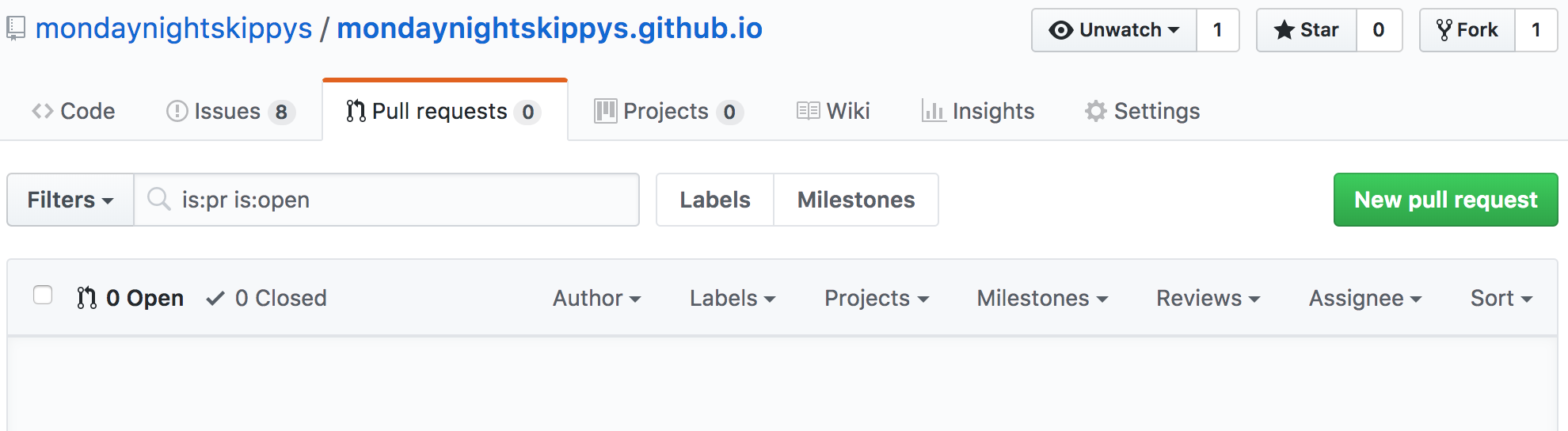This screenshot has height=431, width=1568.
Task: Show the 0 Closed pull requests
Action: pos(267,298)
